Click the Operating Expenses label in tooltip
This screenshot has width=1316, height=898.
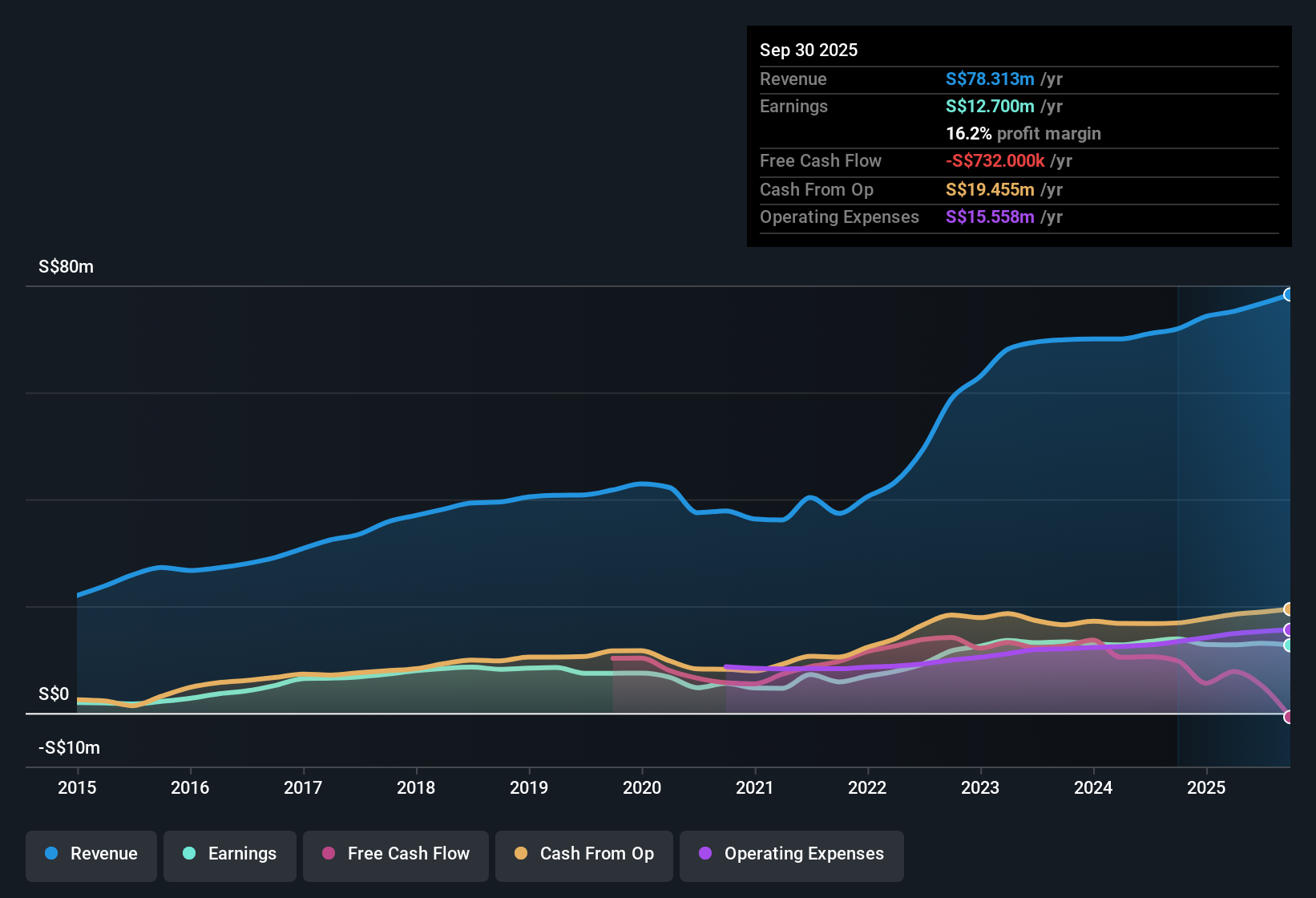(x=839, y=216)
